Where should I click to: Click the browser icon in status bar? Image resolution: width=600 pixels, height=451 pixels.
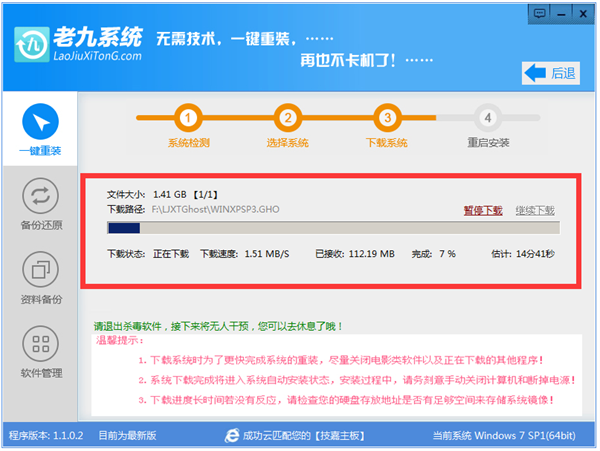232,437
